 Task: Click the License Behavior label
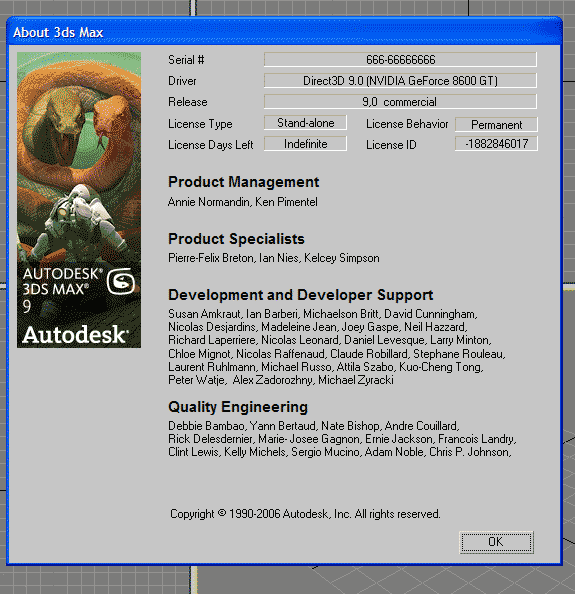coord(407,124)
